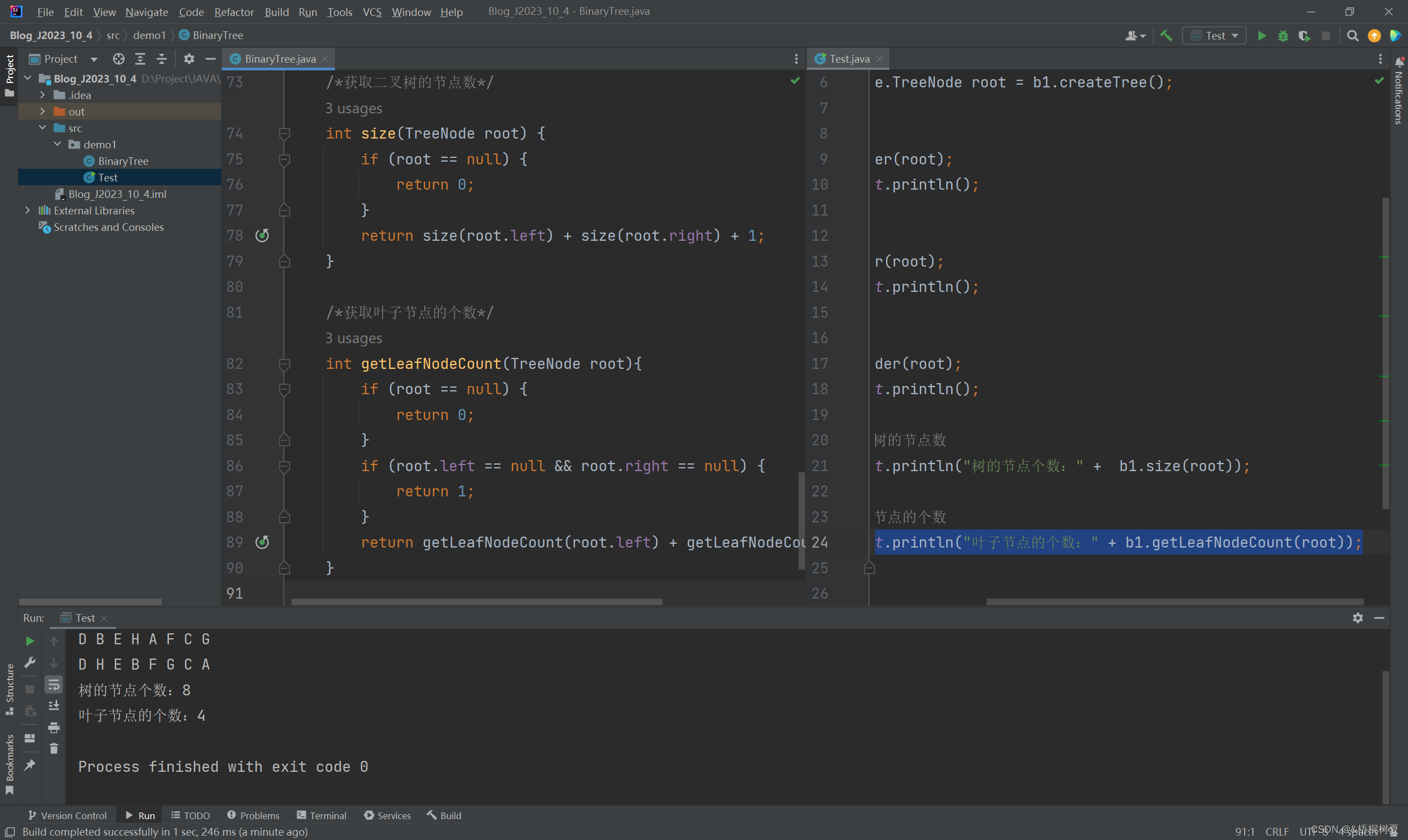The width and height of the screenshot is (1408, 840).
Task: Open the VCS menu in menu bar
Action: 371,12
